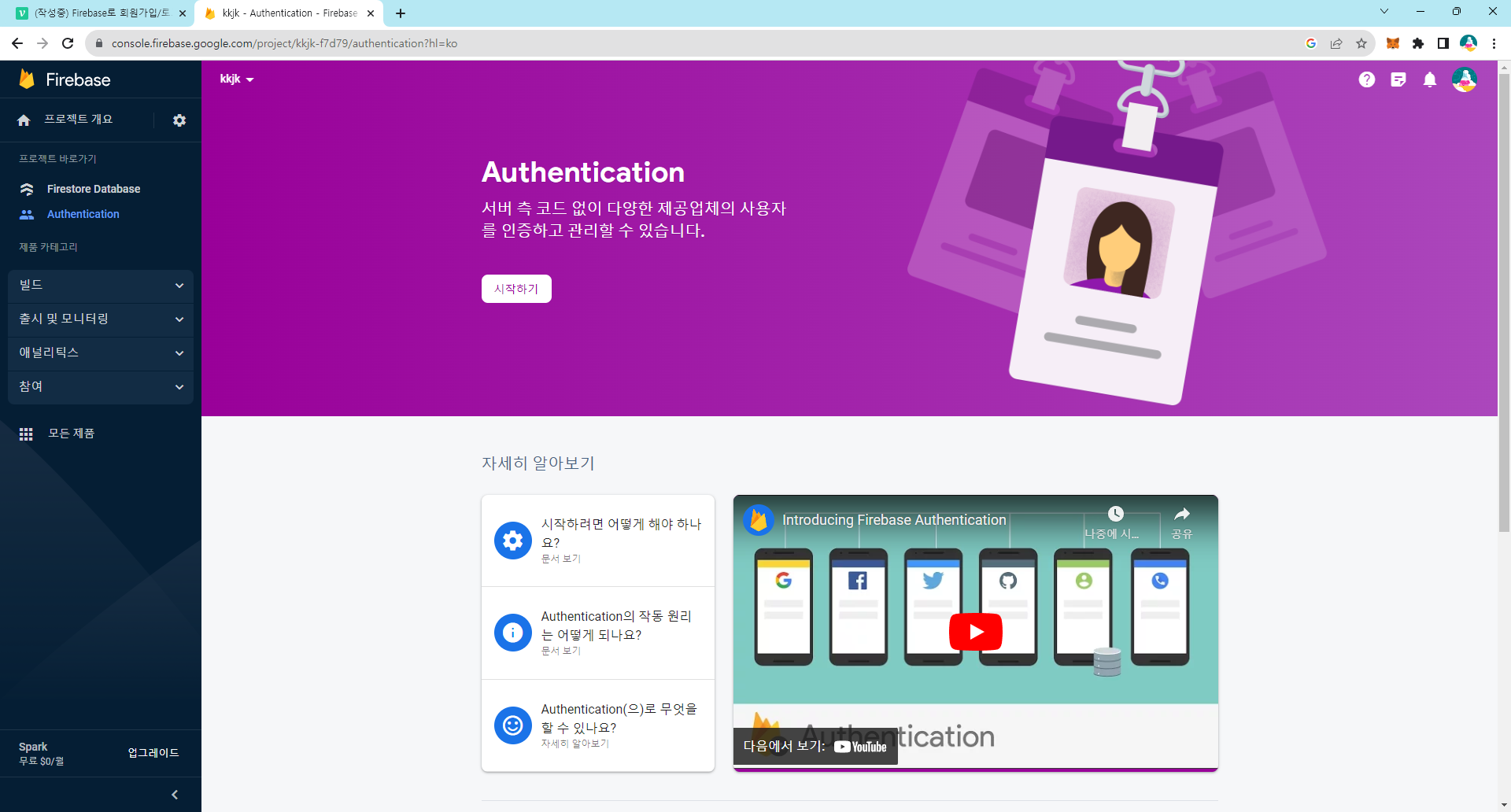Screen dimensions: 1511x812
Task: Close the Firebase로 회원가입 browser tab
Action: pos(183,13)
